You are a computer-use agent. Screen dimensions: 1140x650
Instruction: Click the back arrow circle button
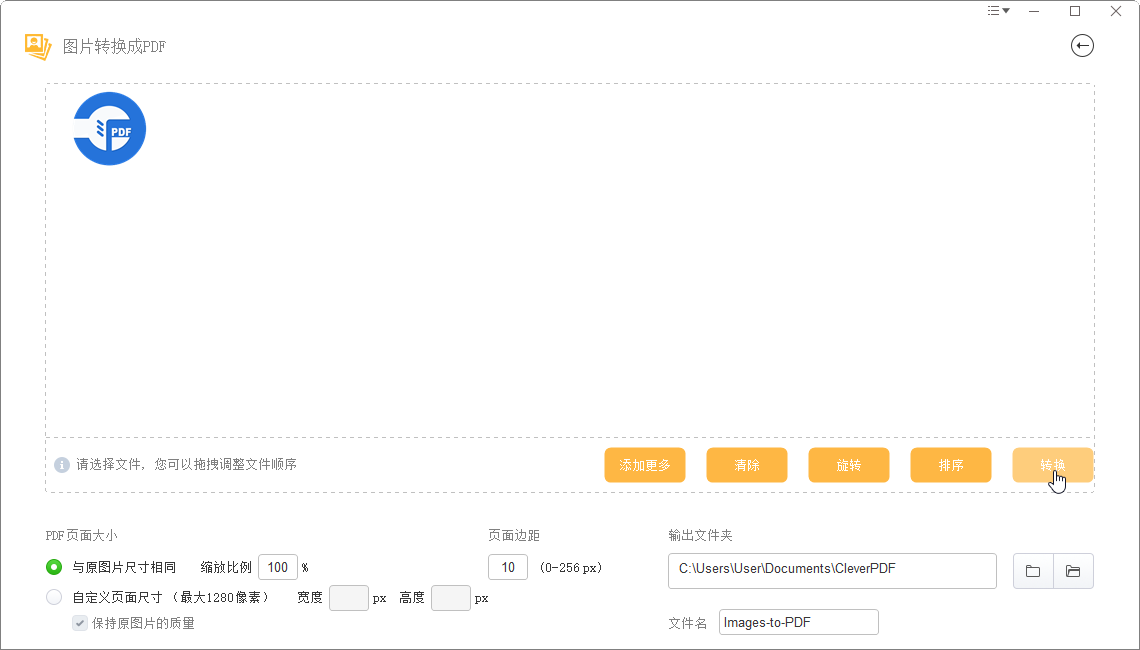pos(1082,45)
